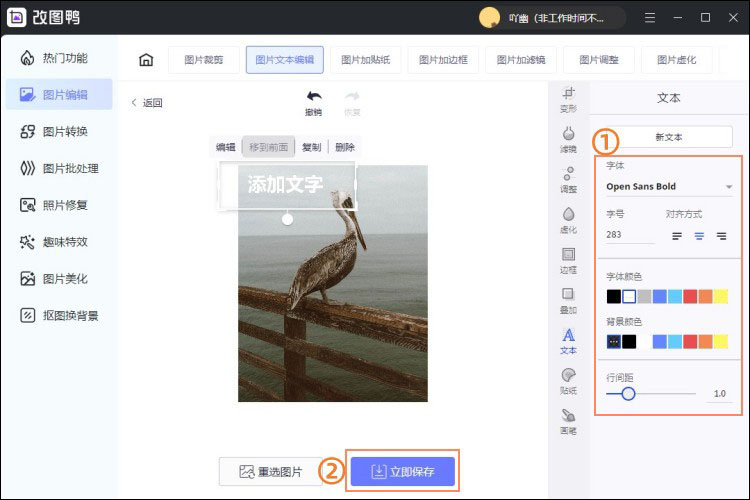The width and height of the screenshot is (750, 500).
Task: Click the 新文本 new text button
Action: (669, 137)
